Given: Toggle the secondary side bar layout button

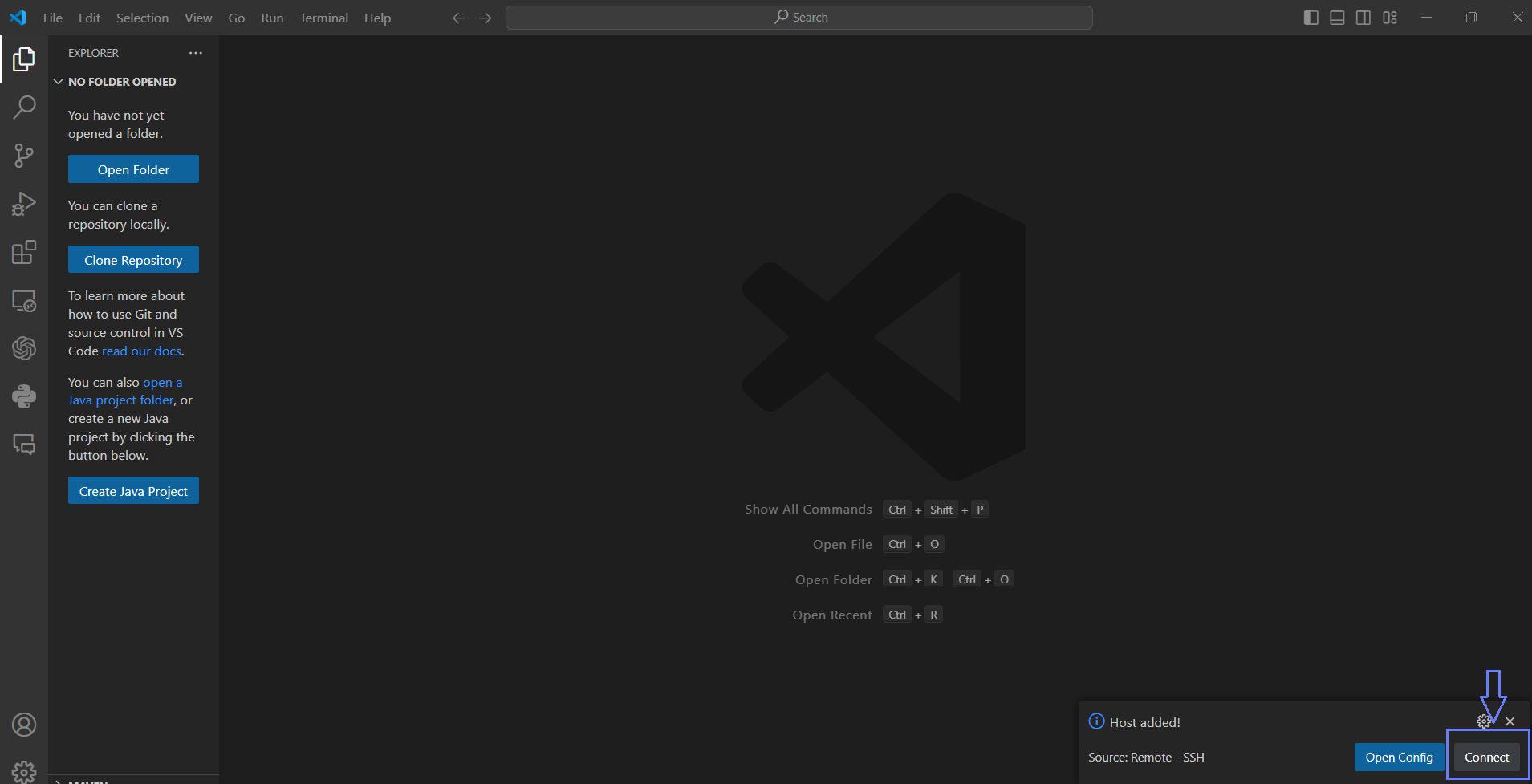Looking at the screenshot, I should point(1363,18).
